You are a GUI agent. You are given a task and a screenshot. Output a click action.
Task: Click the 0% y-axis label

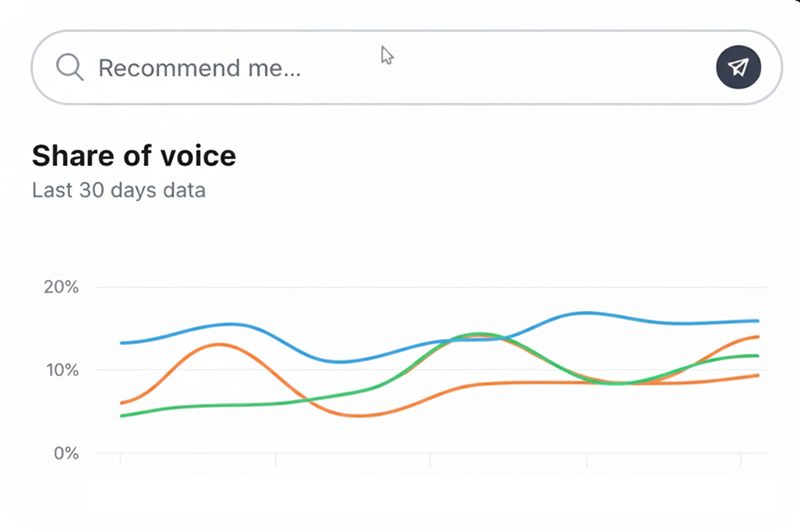pyautogui.click(x=66, y=453)
